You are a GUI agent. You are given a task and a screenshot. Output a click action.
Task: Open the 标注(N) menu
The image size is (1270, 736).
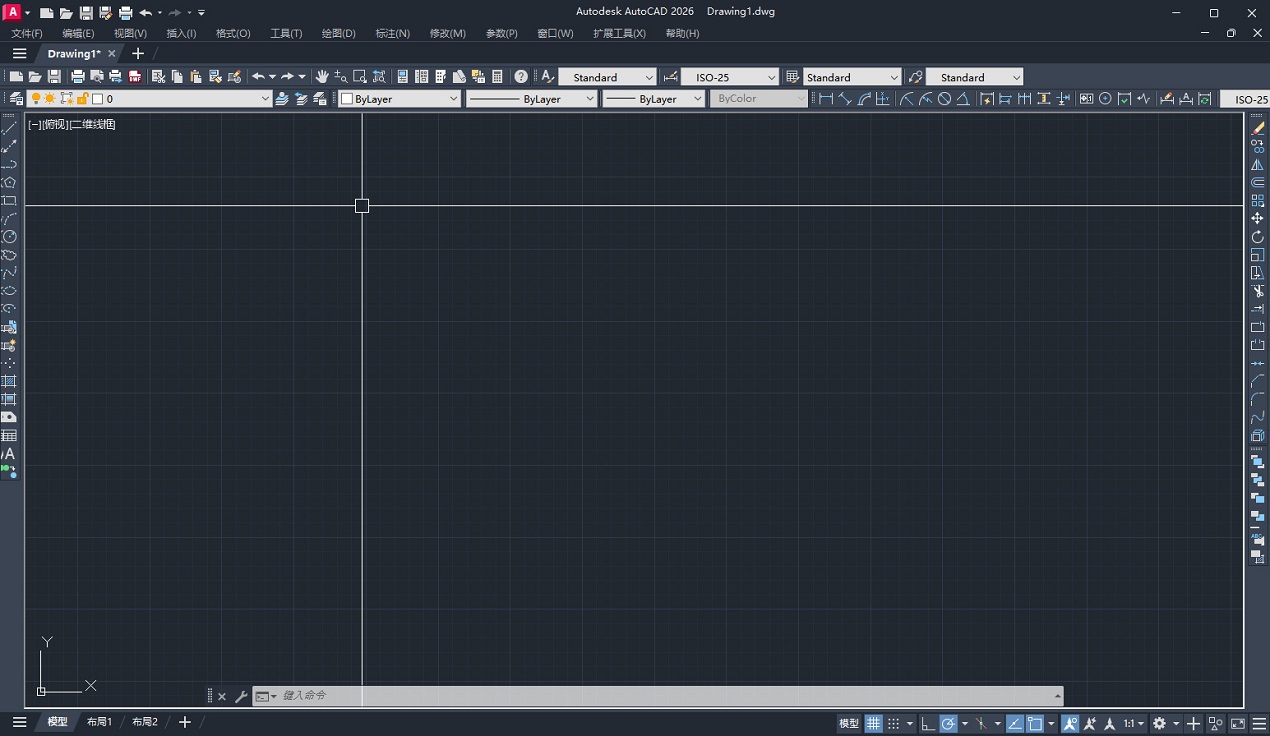(x=392, y=33)
